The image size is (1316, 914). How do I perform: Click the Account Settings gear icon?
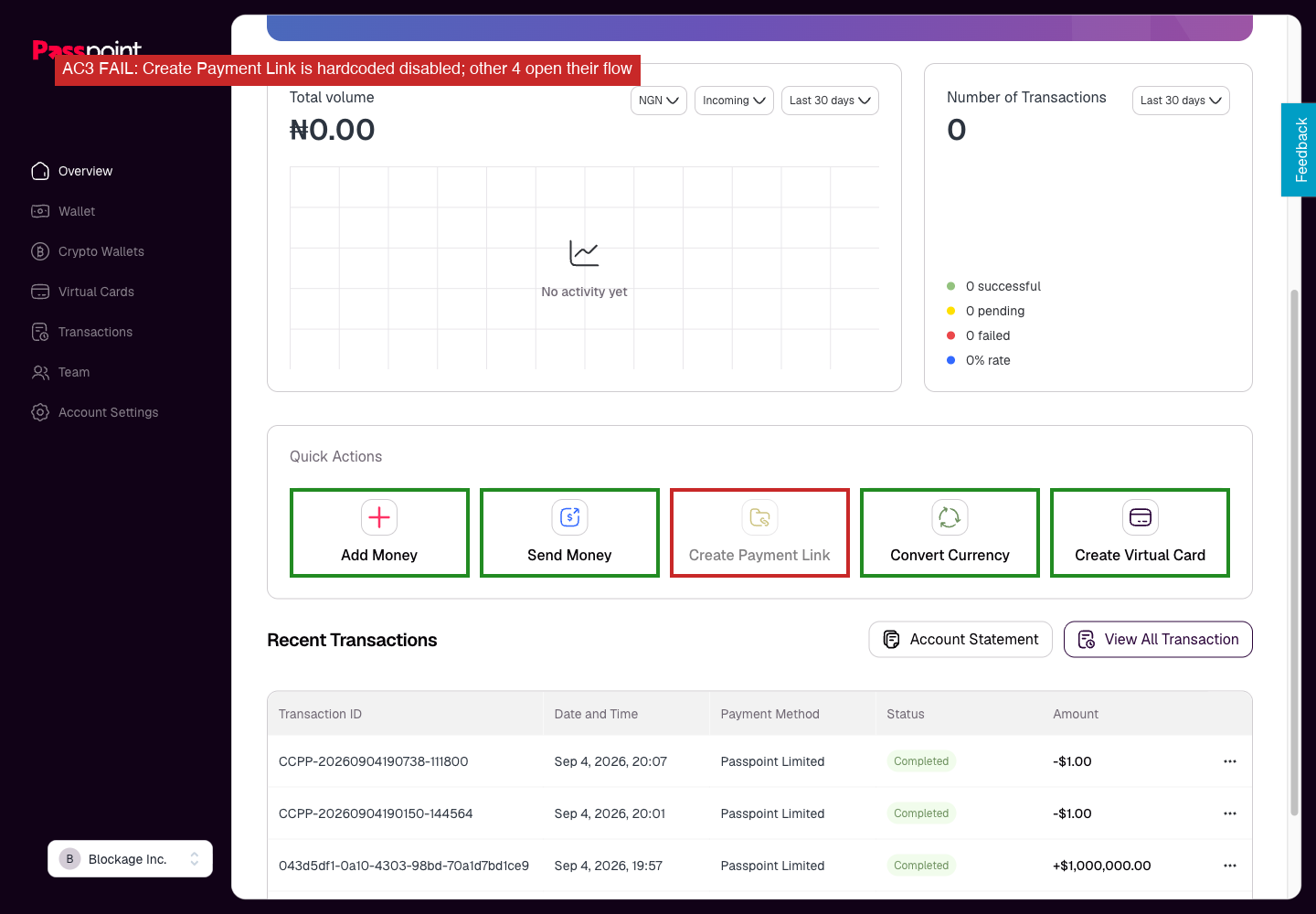[40, 412]
